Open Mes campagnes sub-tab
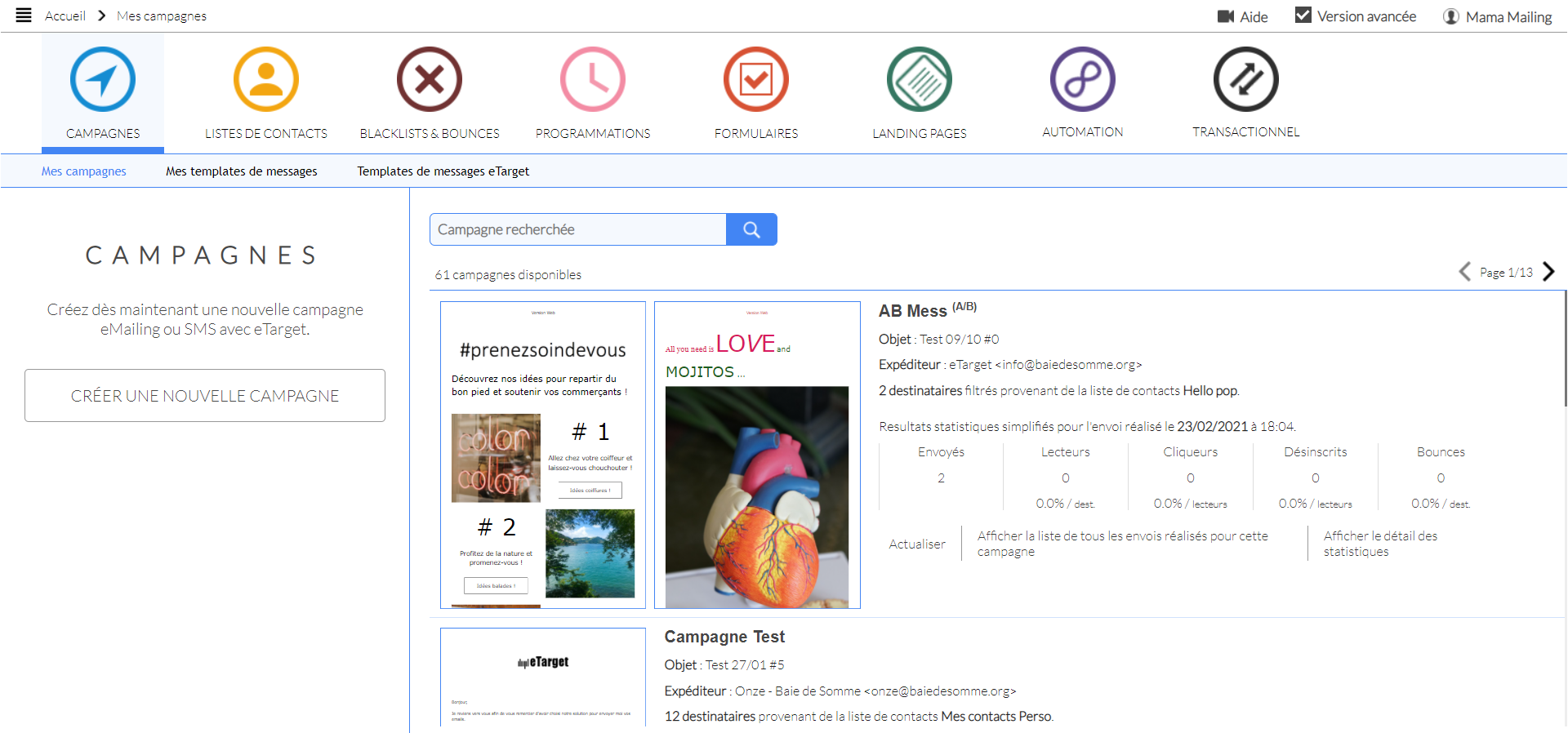 click(84, 171)
